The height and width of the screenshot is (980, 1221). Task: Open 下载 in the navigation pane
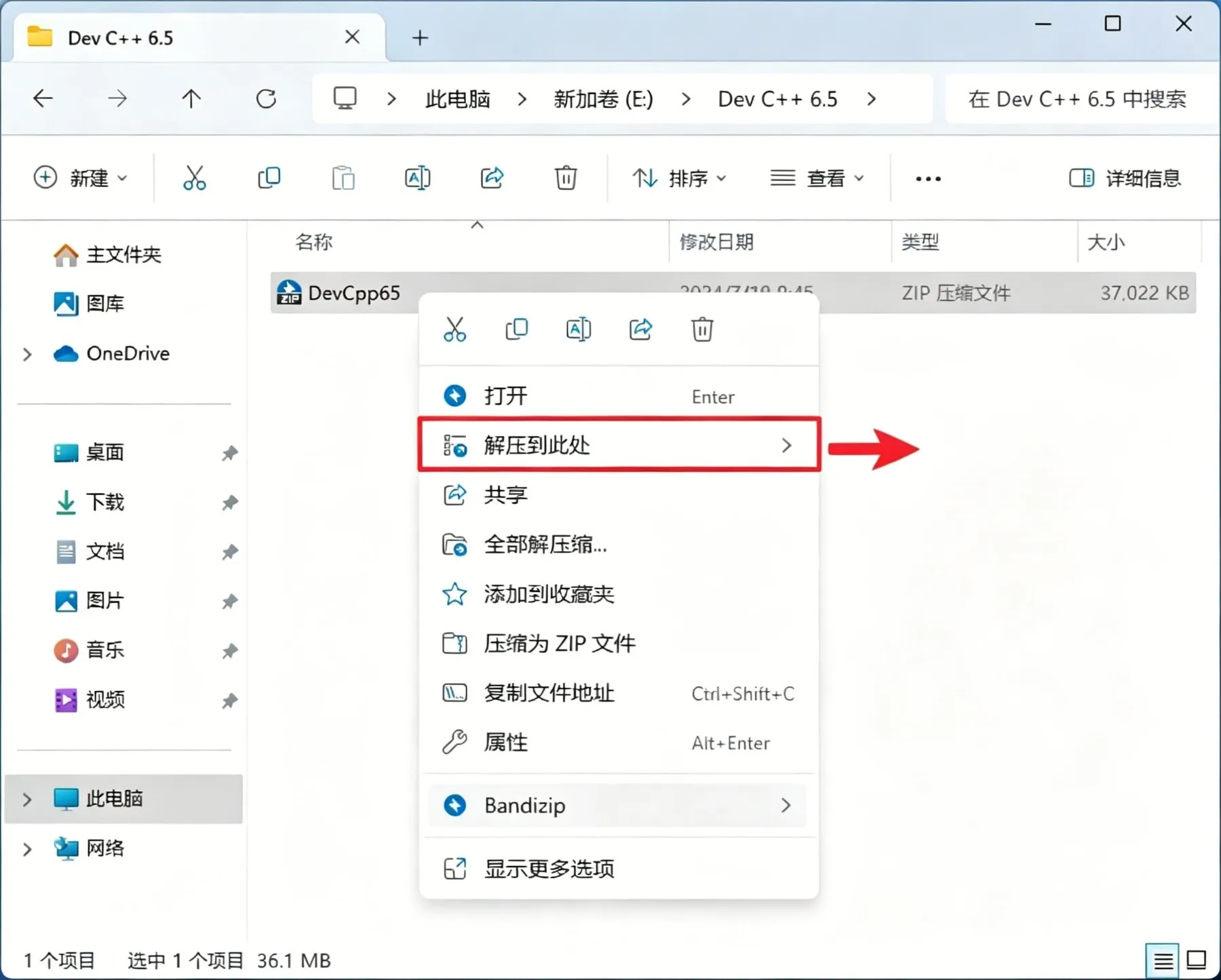click(x=105, y=502)
